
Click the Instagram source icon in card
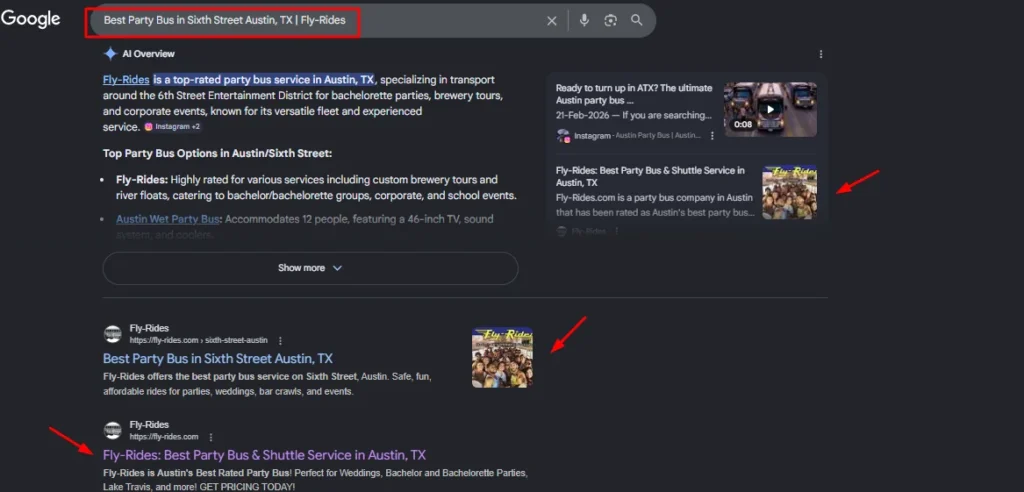coord(563,136)
